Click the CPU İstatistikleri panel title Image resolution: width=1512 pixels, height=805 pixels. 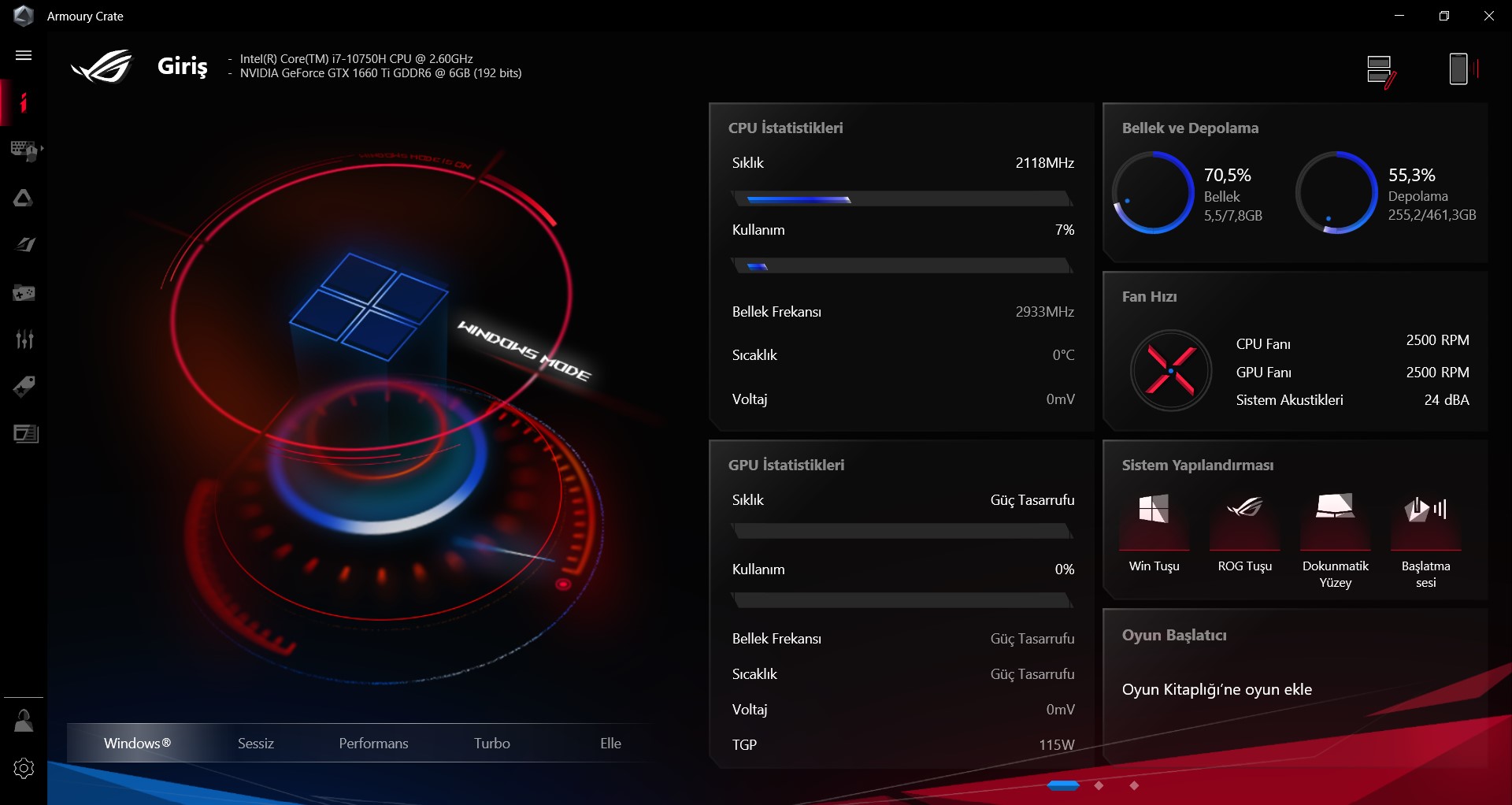point(785,128)
